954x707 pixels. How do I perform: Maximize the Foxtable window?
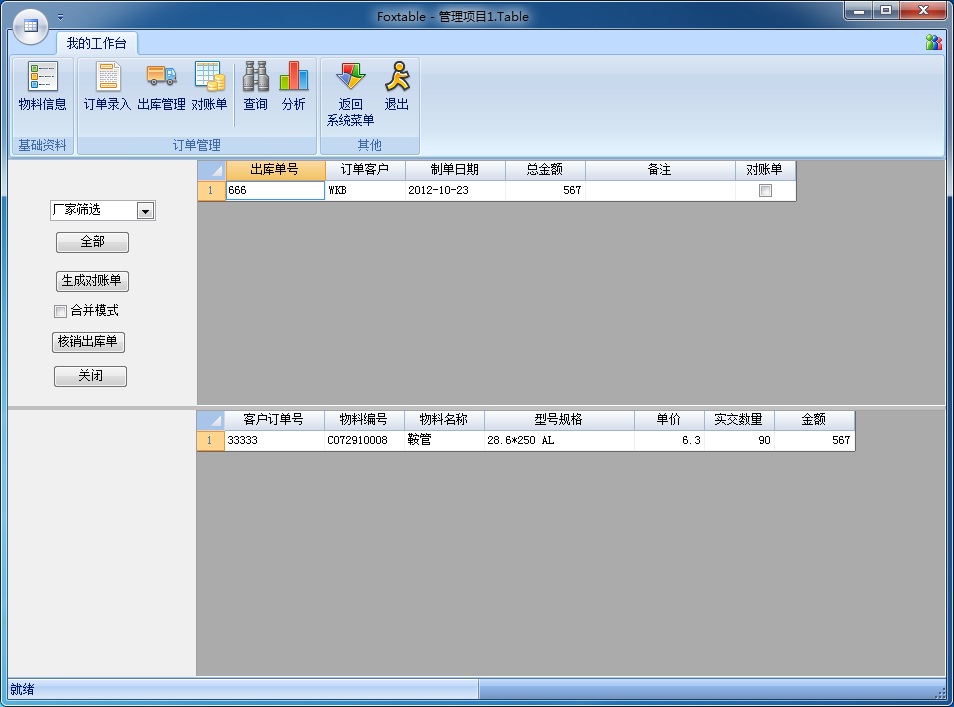click(886, 10)
